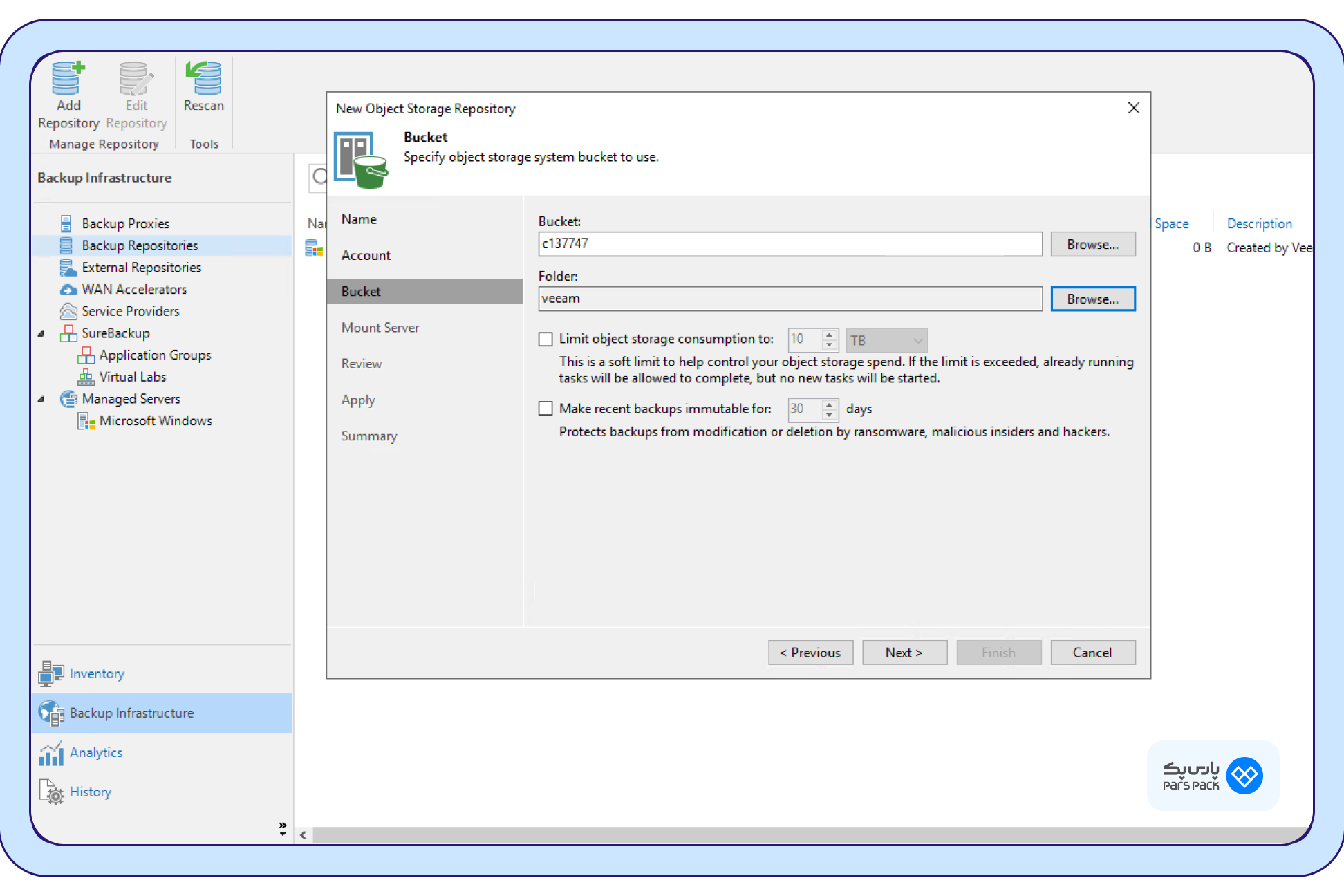
Task: Decrease storage consumption limit value
Action: pyautogui.click(x=829, y=345)
